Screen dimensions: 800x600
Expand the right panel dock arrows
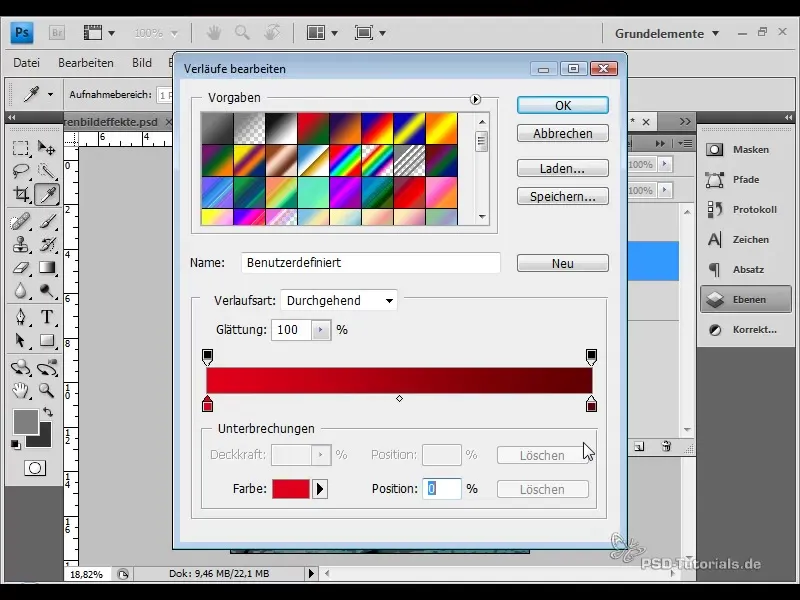click(x=789, y=117)
